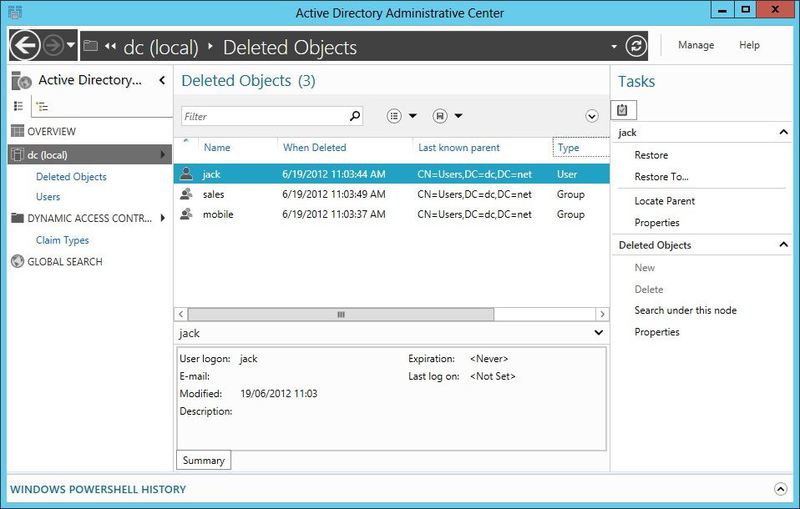The width and height of the screenshot is (800, 509).
Task: Open dropdown arrow next to list view options
Action: pyautogui.click(x=413, y=116)
